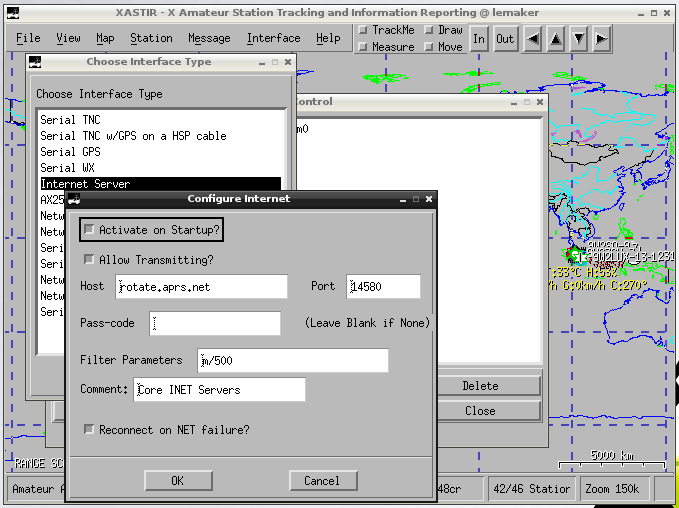Image resolution: width=679 pixels, height=508 pixels.
Task: Toggle Allow Transmitting checkbox
Action: (x=89, y=259)
